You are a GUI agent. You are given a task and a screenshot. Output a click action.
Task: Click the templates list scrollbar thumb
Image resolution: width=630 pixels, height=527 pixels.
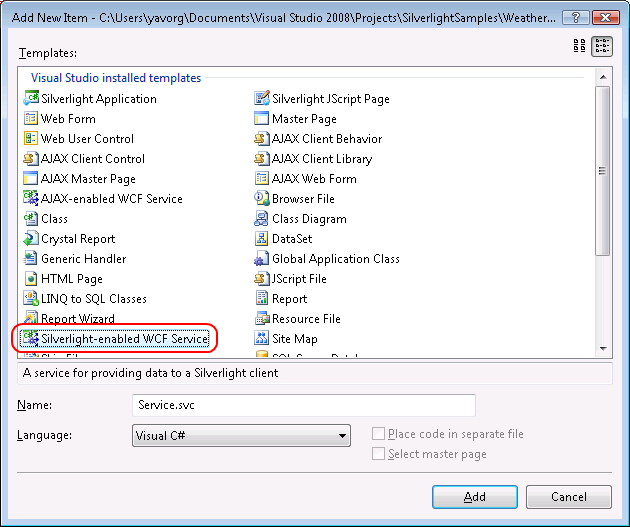603,171
